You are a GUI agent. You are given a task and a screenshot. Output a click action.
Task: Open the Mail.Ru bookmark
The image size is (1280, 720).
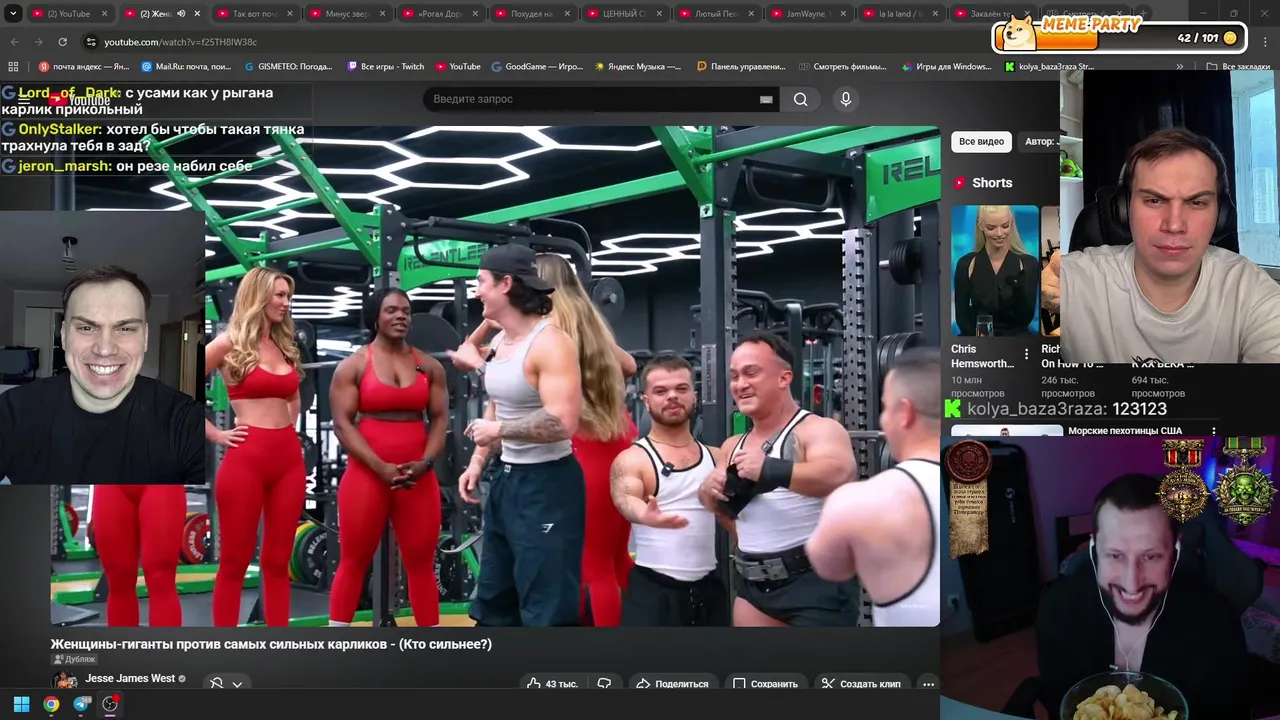coord(186,67)
